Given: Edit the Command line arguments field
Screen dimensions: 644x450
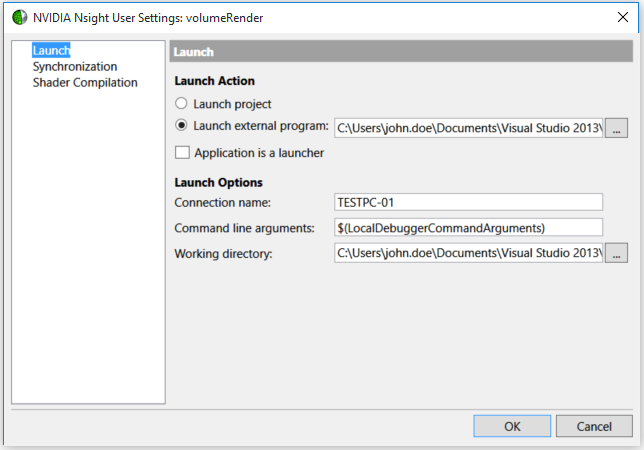Looking at the screenshot, I should tap(468, 228).
